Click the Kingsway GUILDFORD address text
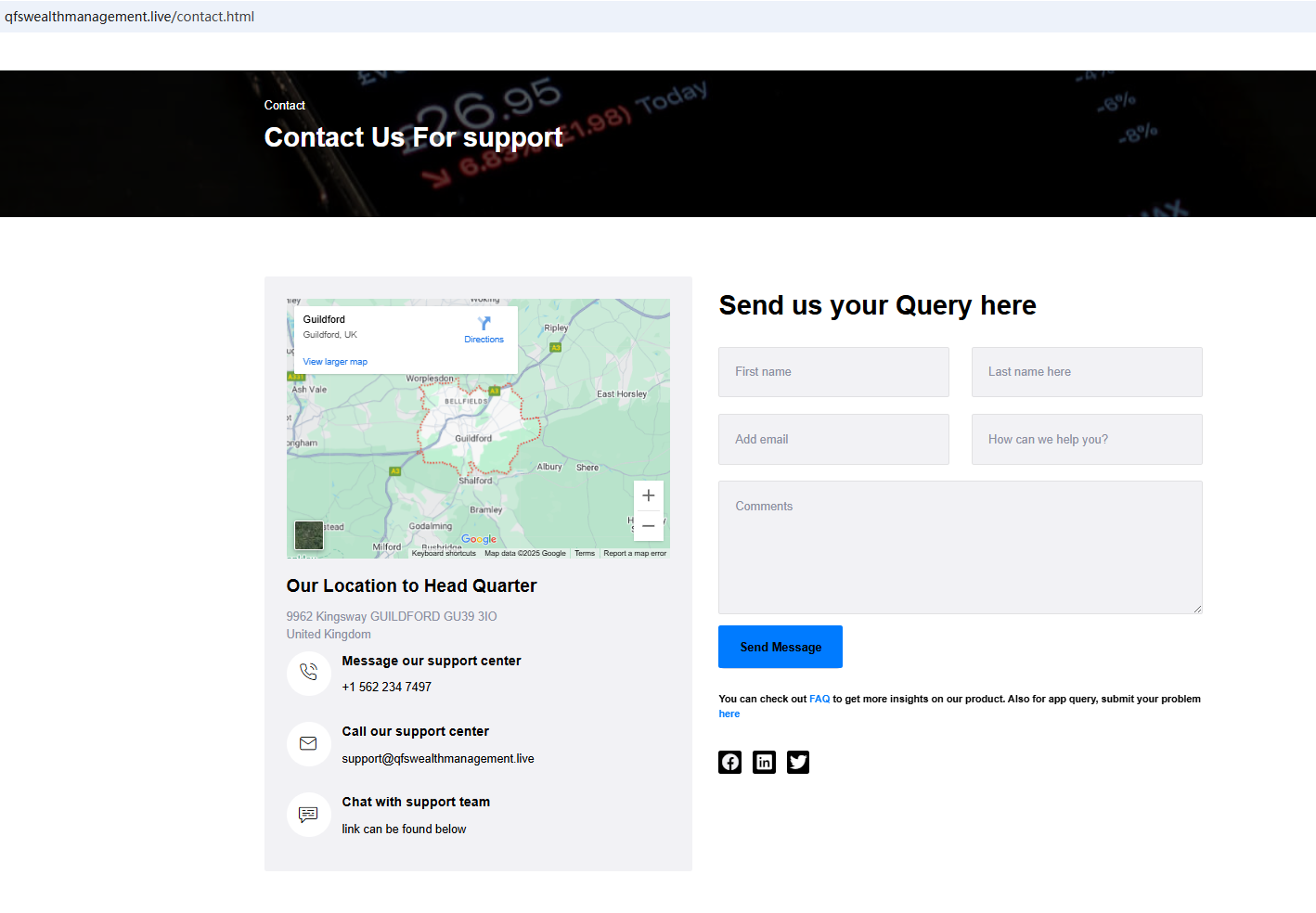 (392, 616)
